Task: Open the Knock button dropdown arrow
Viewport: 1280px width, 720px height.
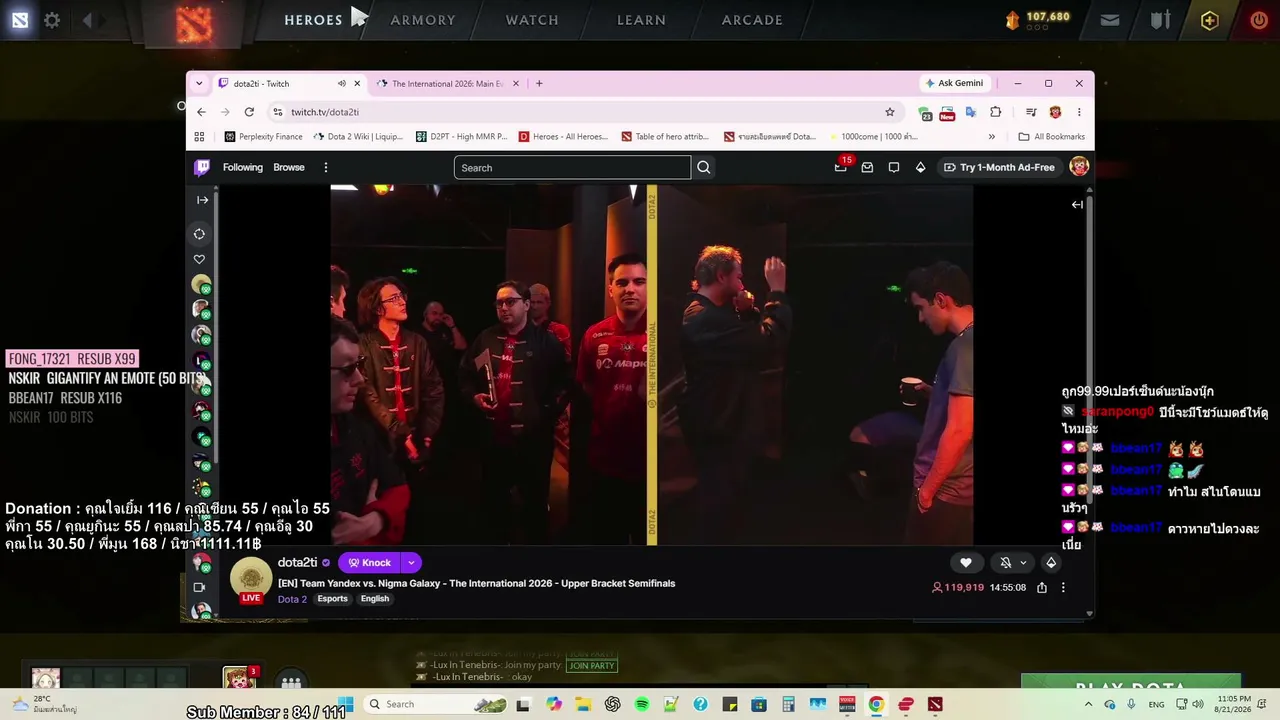Action: coord(411,562)
